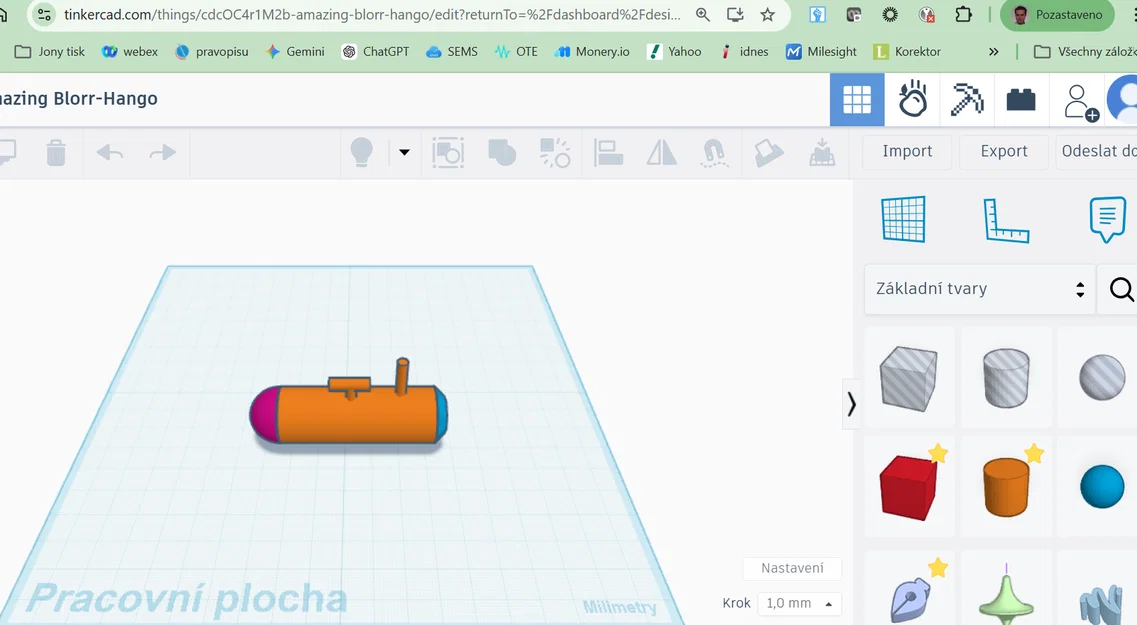Open the Pozastaveno profile button
The height and width of the screenshot is (625, 1137).
point(1057,15)
